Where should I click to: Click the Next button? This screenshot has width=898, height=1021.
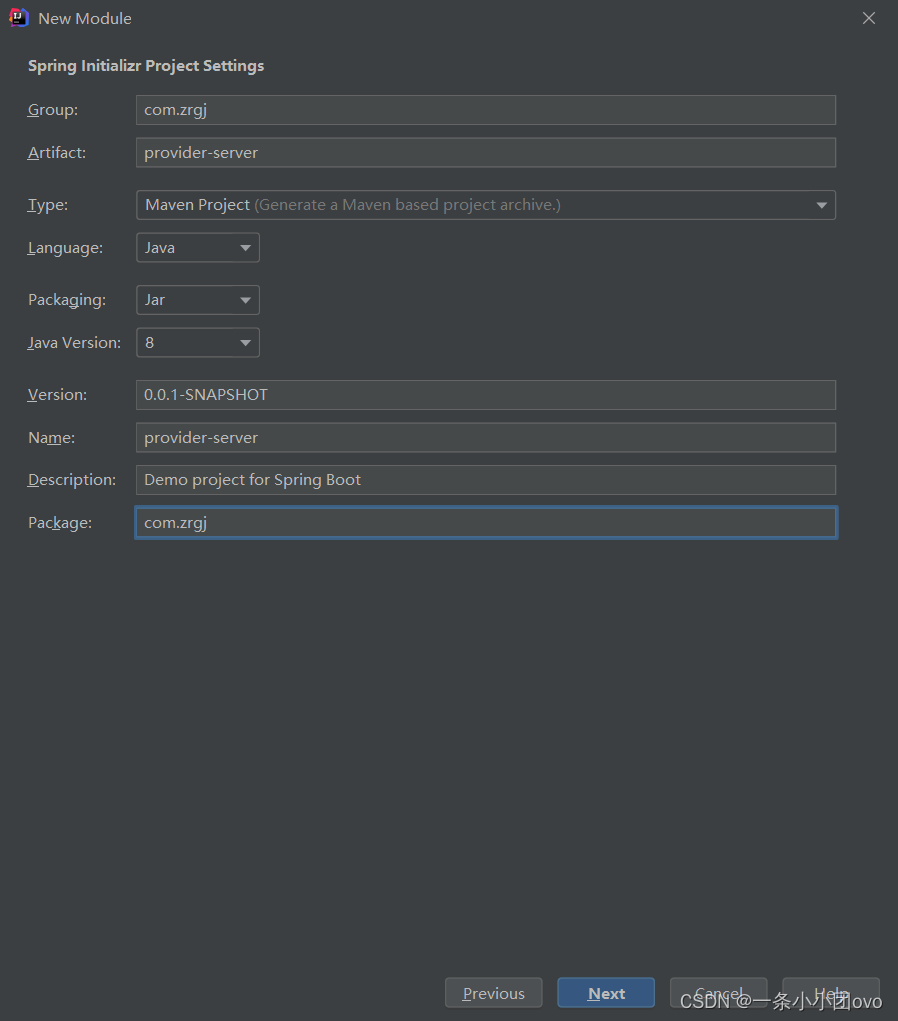point(606,993)
